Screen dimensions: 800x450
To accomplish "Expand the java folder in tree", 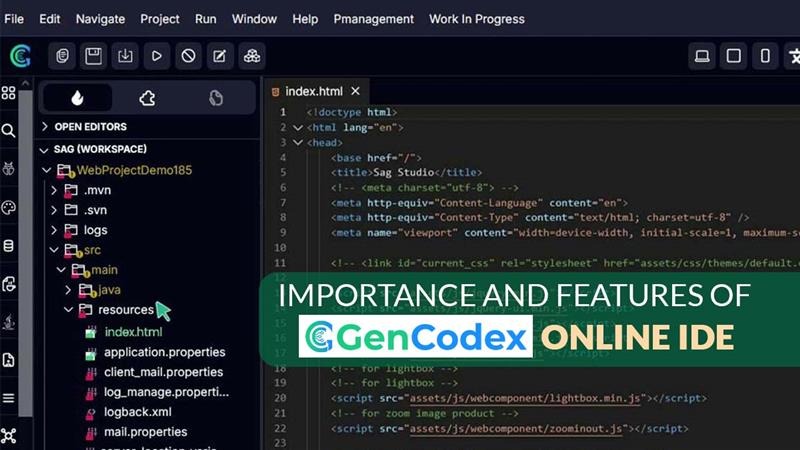I will 68,290.
